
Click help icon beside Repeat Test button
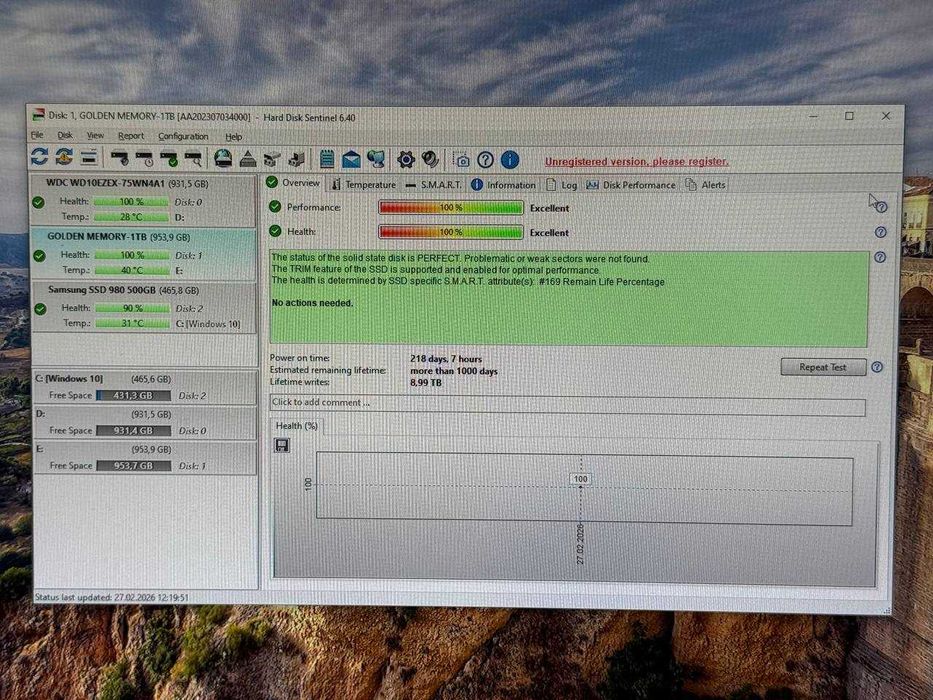click(x=877, y=367)
